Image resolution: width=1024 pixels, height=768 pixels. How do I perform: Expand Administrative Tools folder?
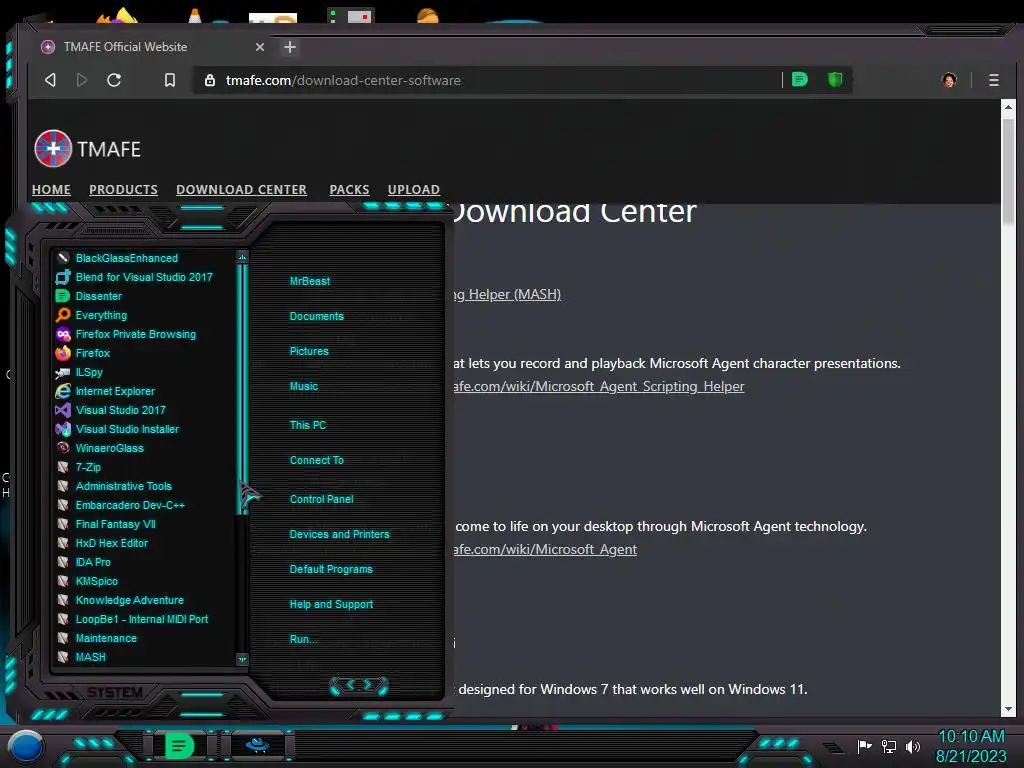coord(114,485)
